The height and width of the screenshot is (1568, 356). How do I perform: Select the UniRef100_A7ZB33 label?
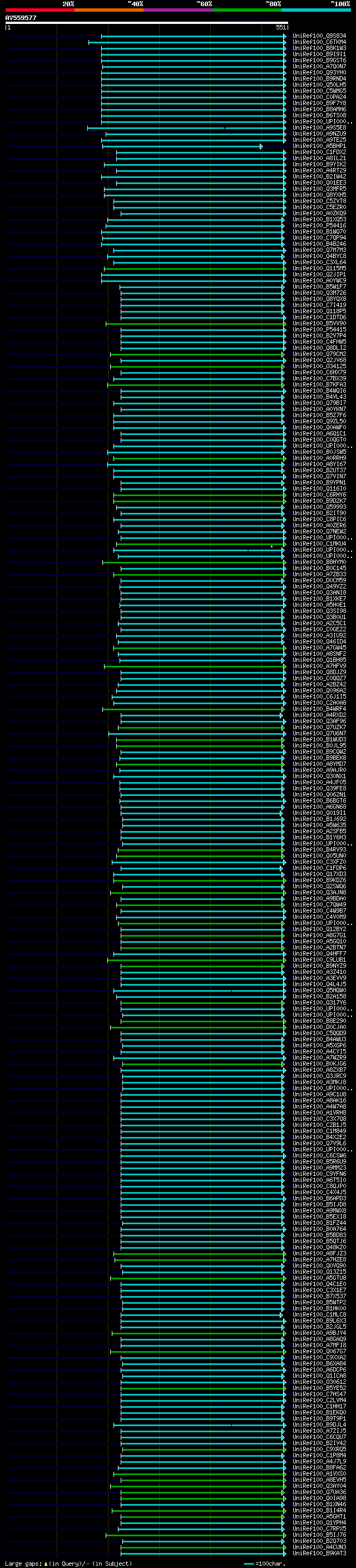pyautogui.click(x=319, y=574)
